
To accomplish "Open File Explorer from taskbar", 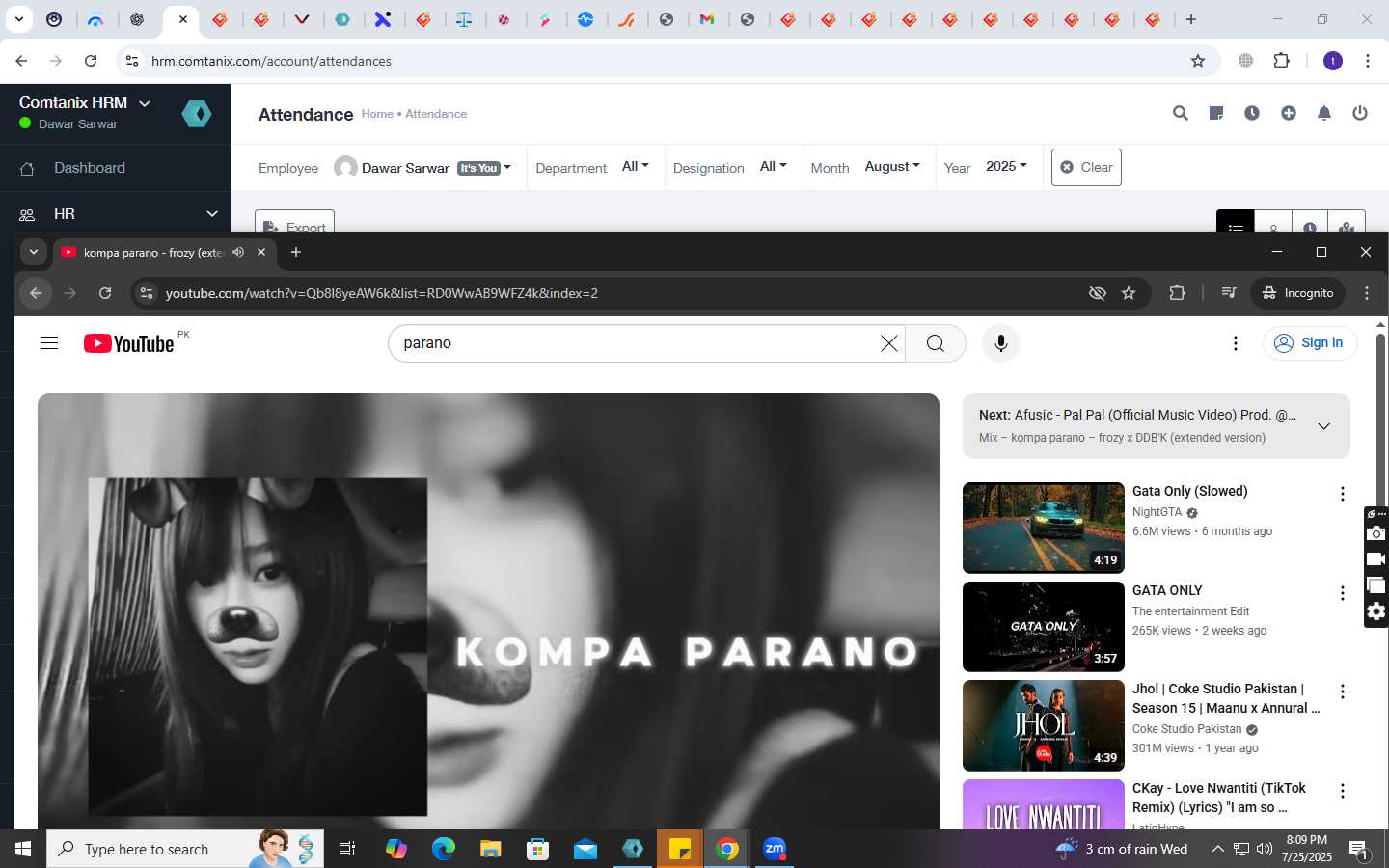I will [x=490, y=849].
